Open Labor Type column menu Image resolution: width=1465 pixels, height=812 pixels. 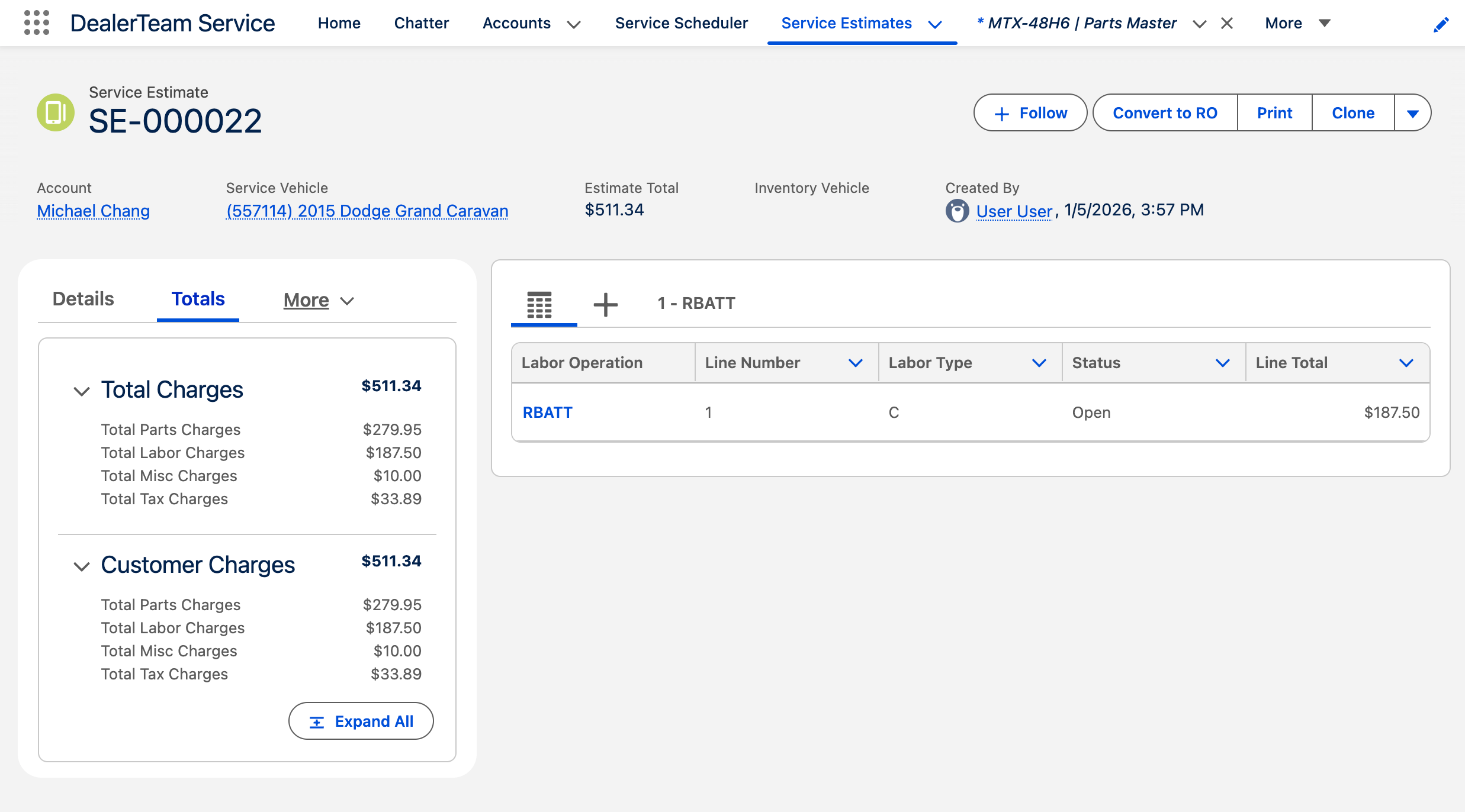1039,363
